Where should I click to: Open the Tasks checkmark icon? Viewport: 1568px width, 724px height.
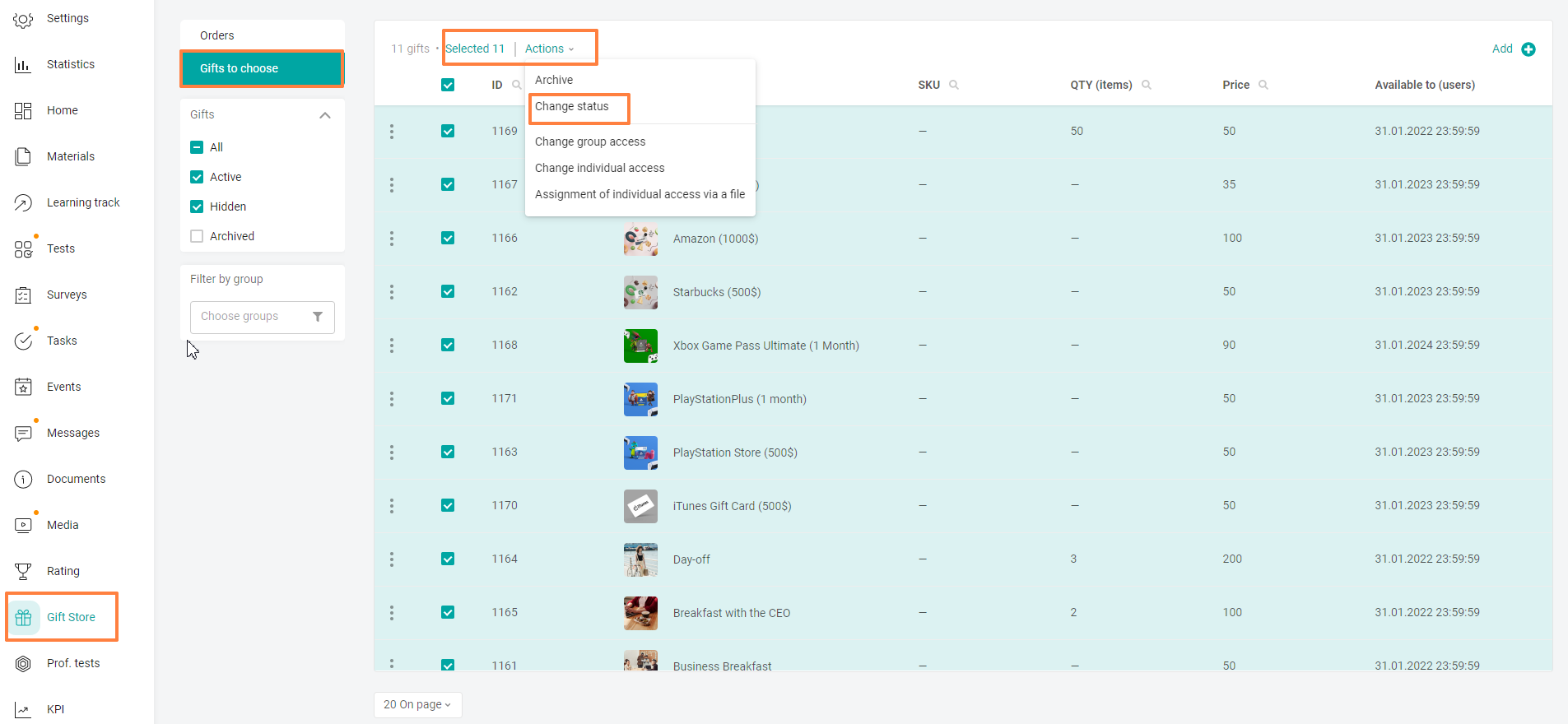(23, 341)
